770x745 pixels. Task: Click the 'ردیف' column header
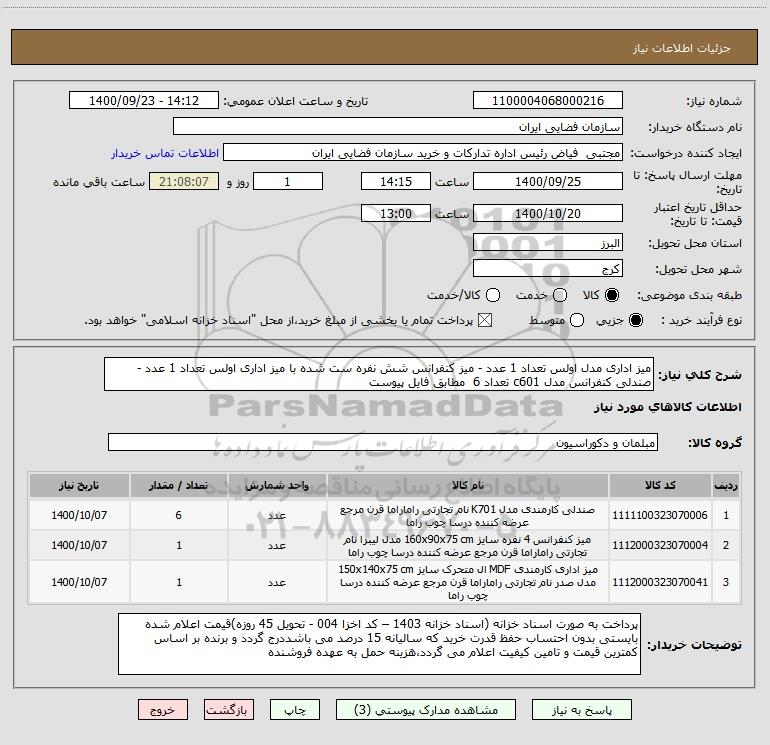click(x=726, y=485)
